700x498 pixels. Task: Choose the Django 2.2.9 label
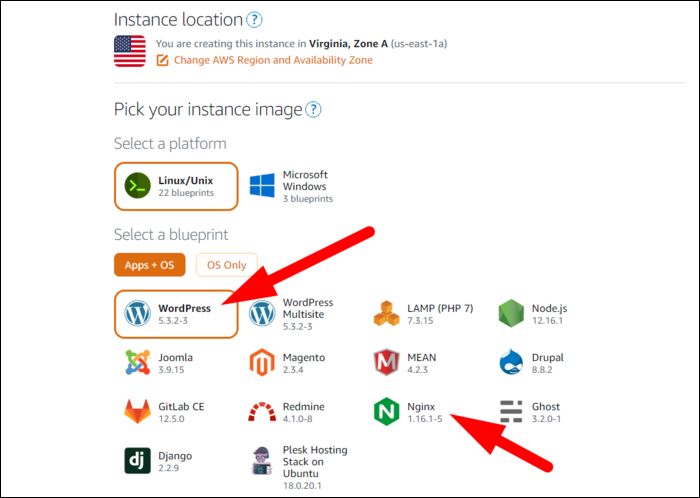point(175,461)
